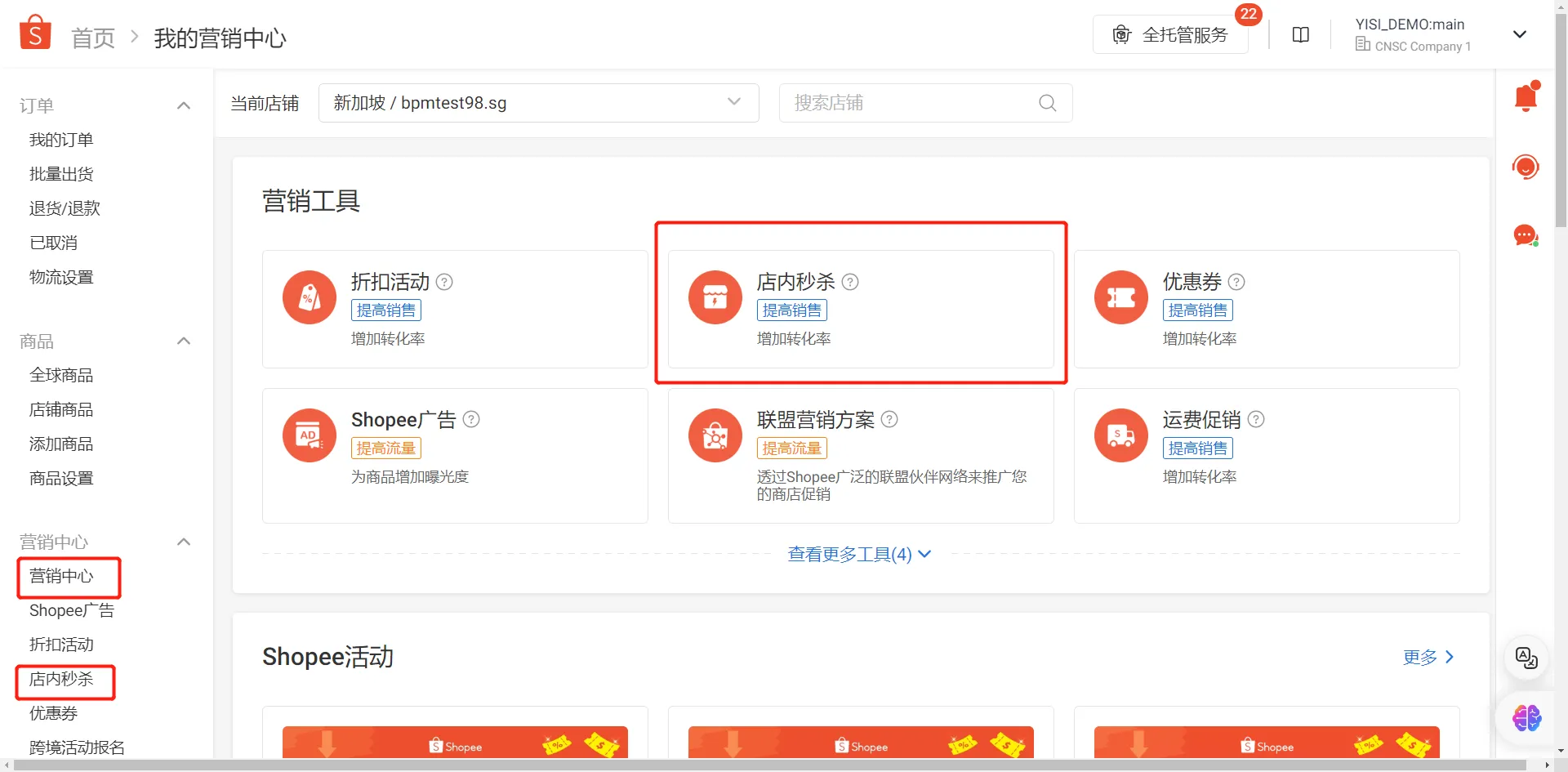Click the Shopee logo in top-left corner
This screenshot has width=1568, height=772.
(x=34, y=31)
